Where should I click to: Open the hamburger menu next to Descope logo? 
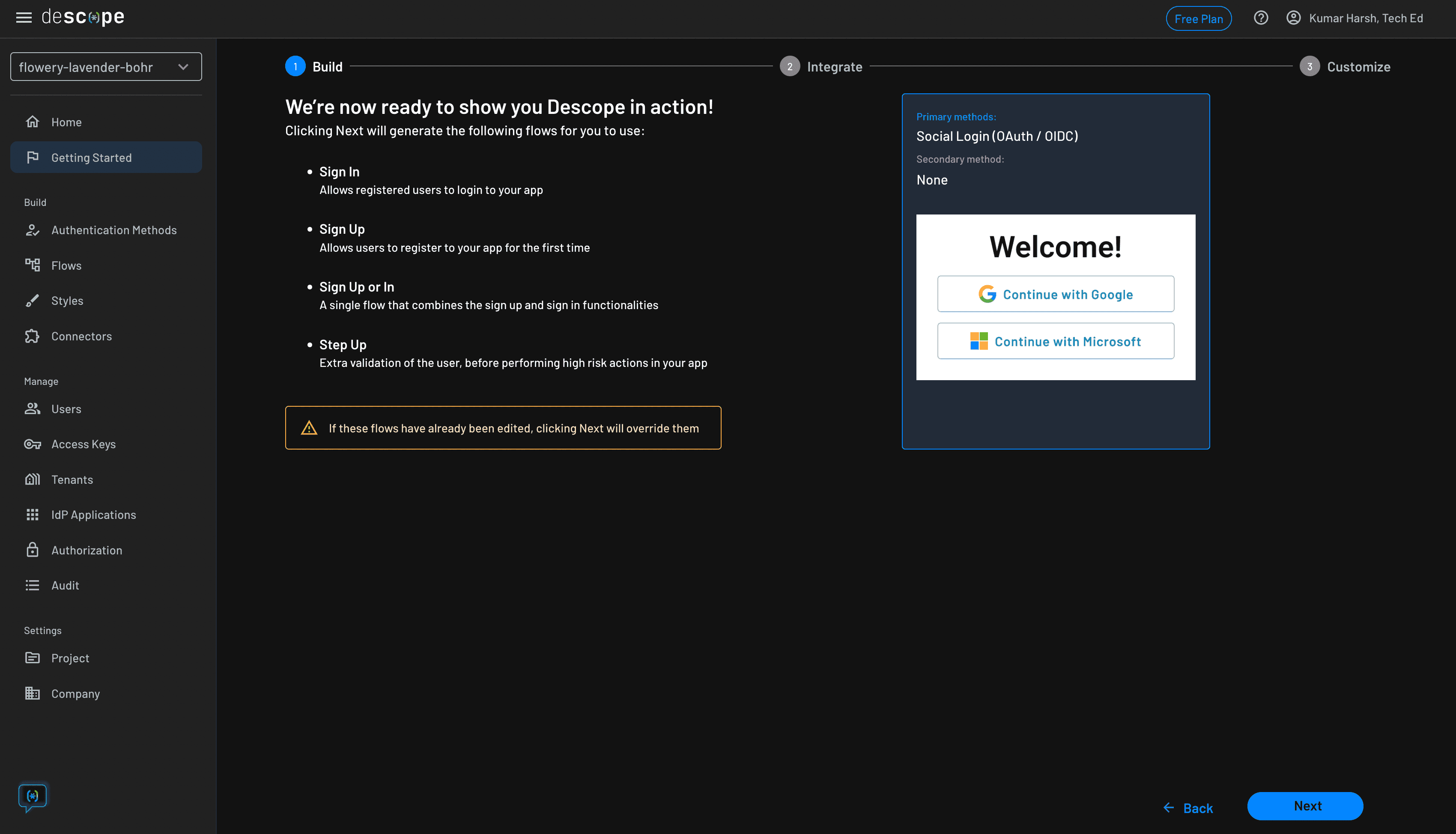click(x=24, y=17)
